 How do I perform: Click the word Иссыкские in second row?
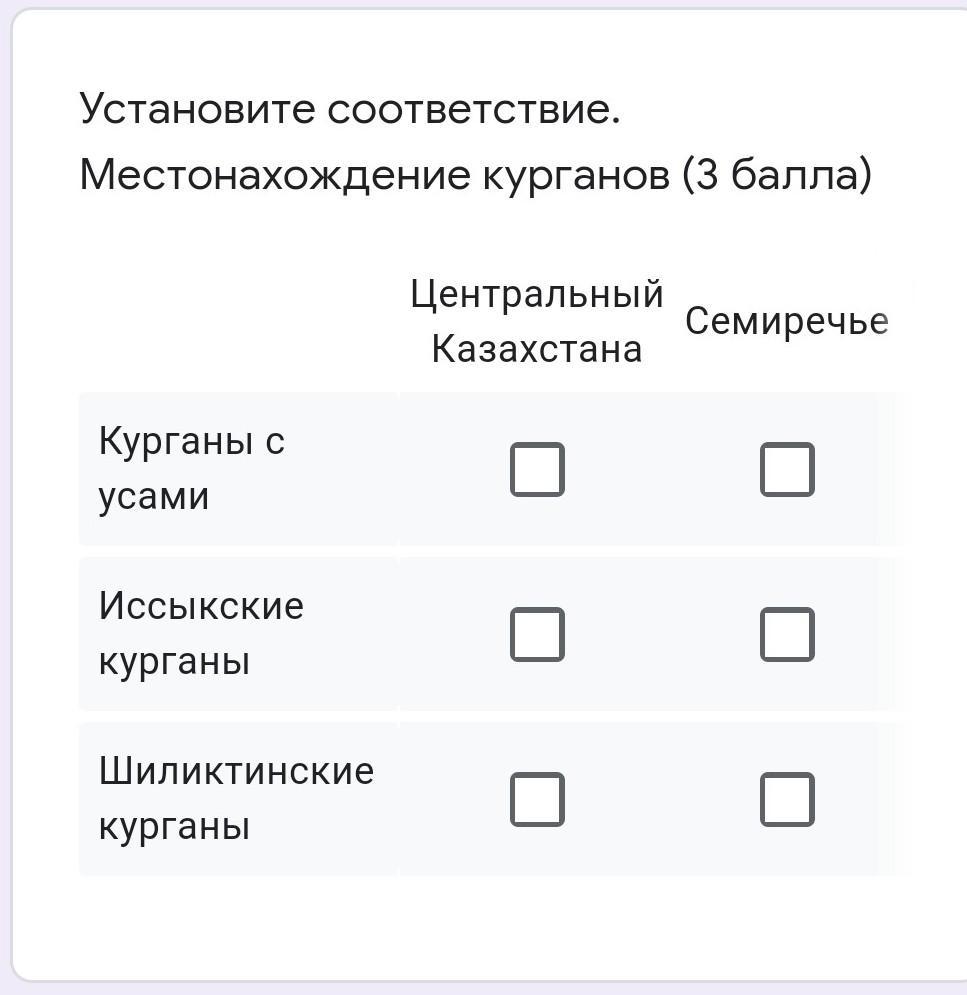pos(201,606)
